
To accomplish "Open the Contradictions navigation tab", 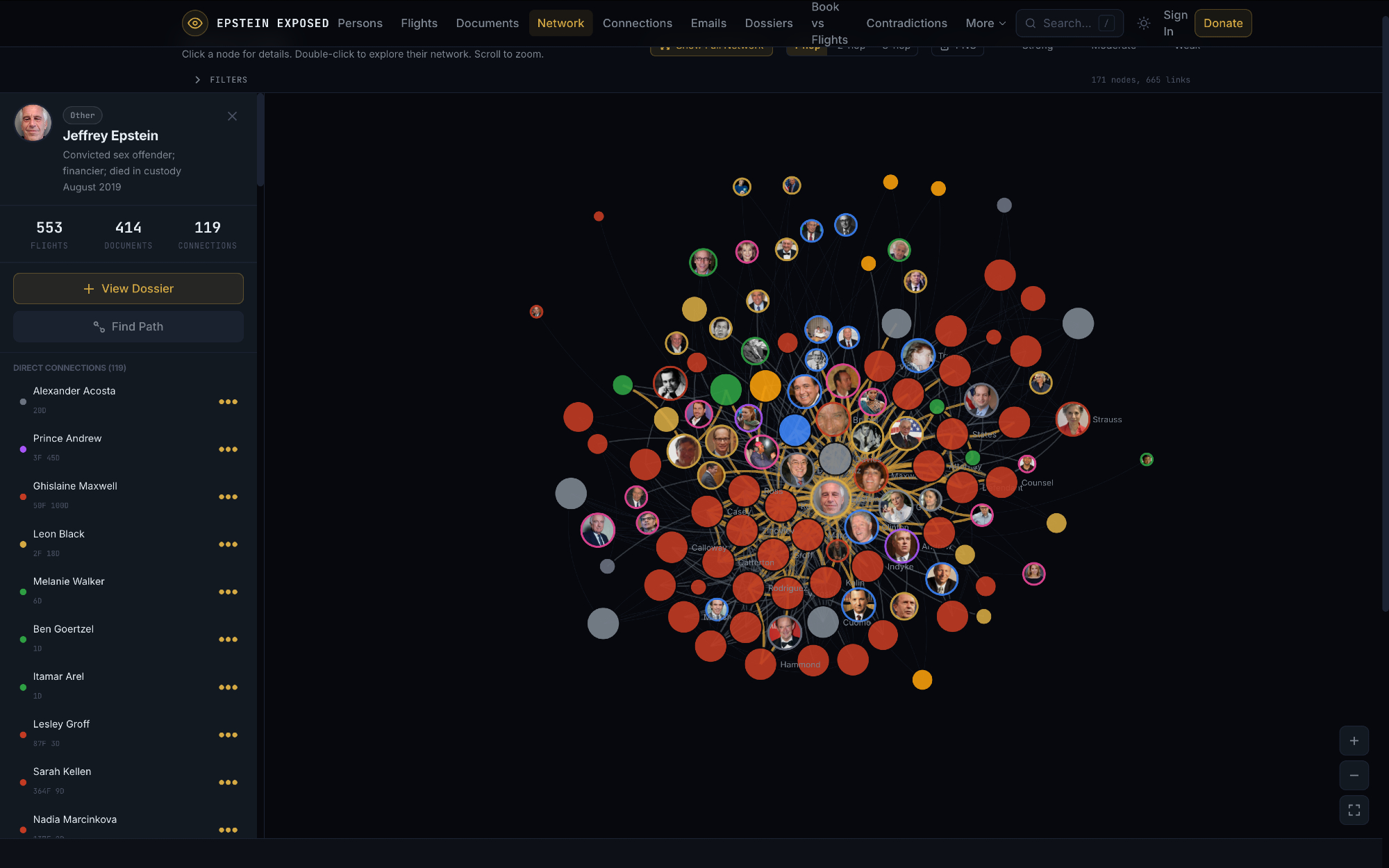I will (x=906, y=23).
